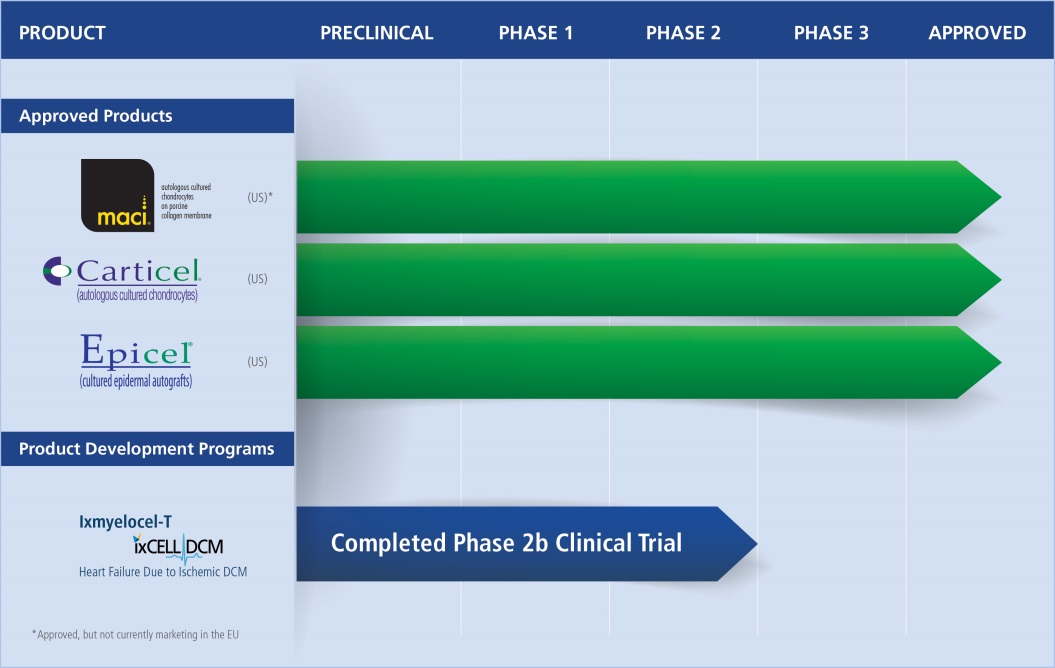The image size is (1055, 668).
Task: Click the Completed Phase 2b Clinical Trial bar
Action: click(506, 544)
